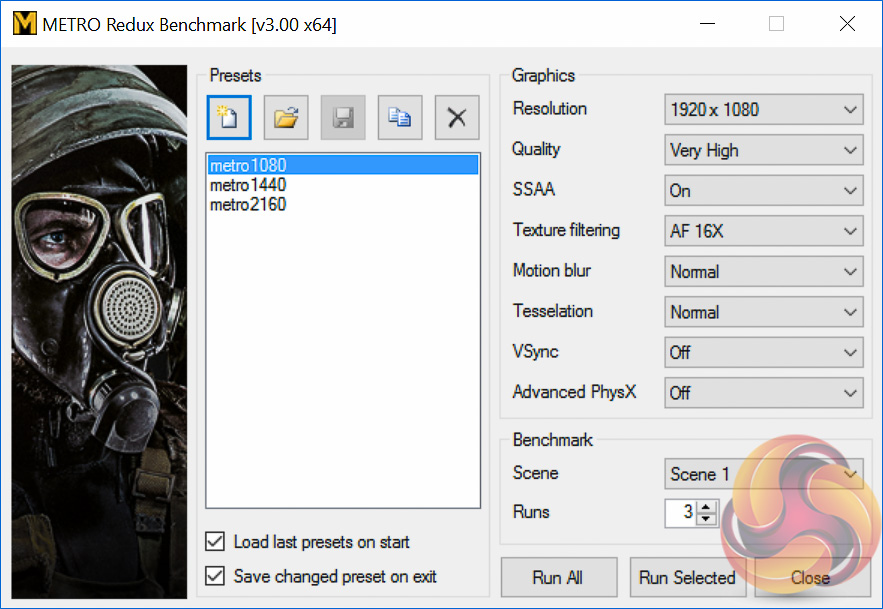Image resolution: width=883 pixels, height=609 pixels.
Task: Open the SSAA dropdown
Action: click(763, 190)
